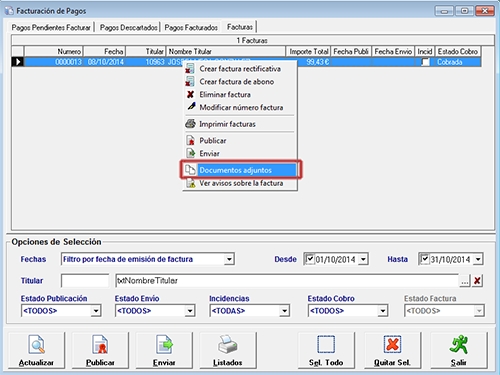Image resolution: width=500 pixels, height=375 pixels.
Task: Toggle the Hasta date checkbox
Action: tap(424, 259)
